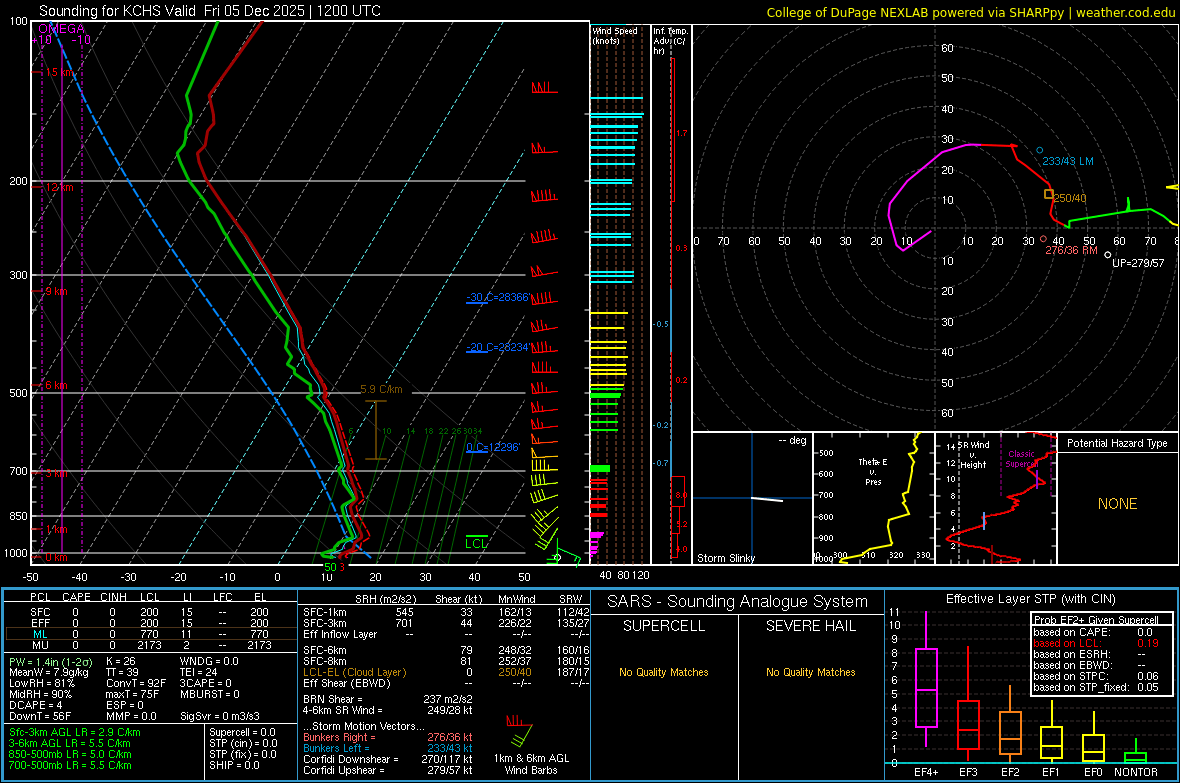Viewport: 1180px width, 783px height.
Task: Click the 'Supercell = 0.0' value
Action: (242, 732)
